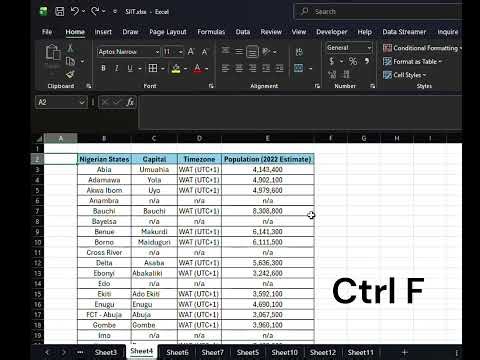Apply Percent Style format
The width and height of the screenshot is (480, 360).
click(x=353, y=61)
